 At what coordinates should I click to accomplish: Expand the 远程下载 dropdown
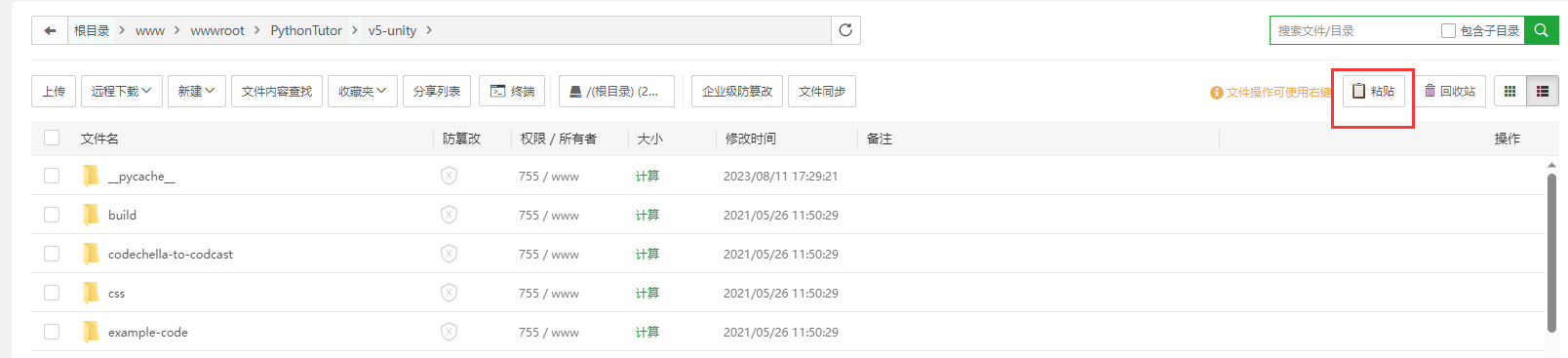[122, 91]
